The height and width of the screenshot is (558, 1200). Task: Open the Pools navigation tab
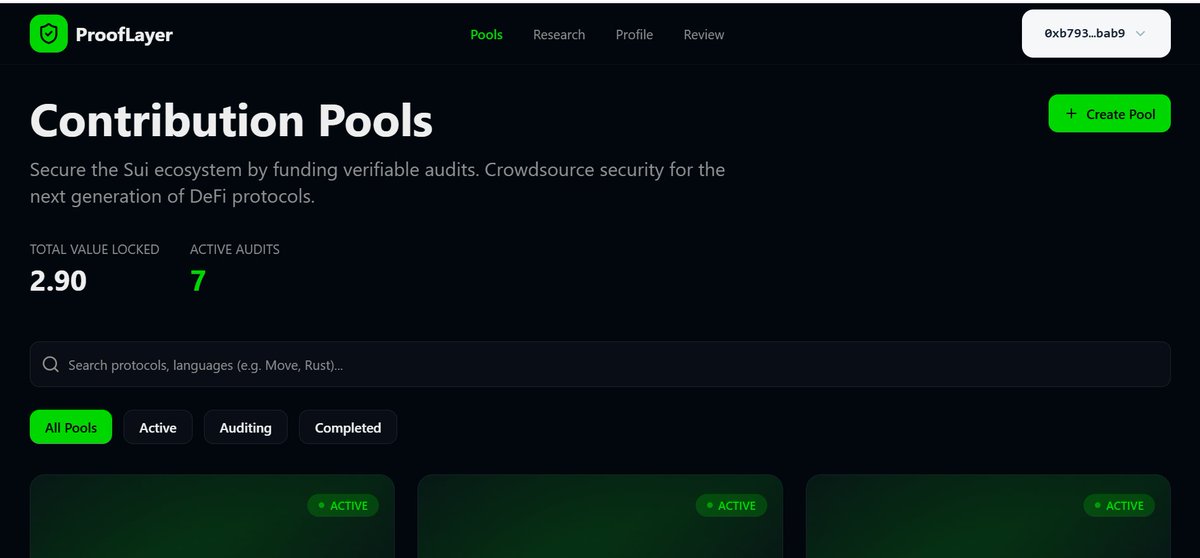[x=486, y=34]
